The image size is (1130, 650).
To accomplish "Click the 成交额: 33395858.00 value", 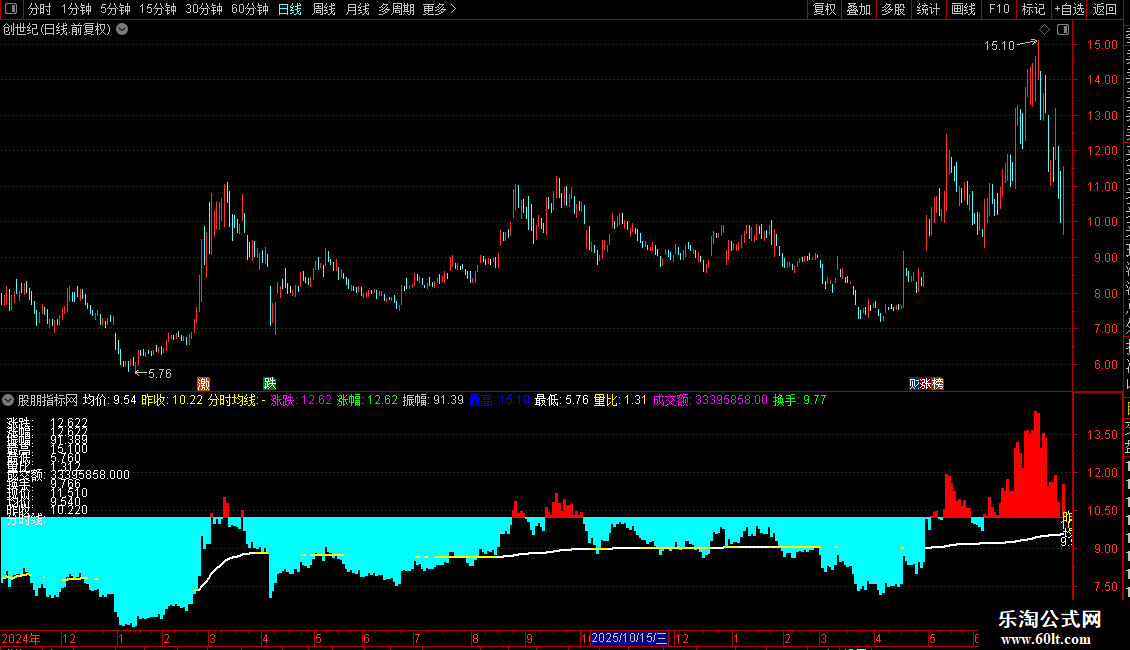I will (710, 400).
